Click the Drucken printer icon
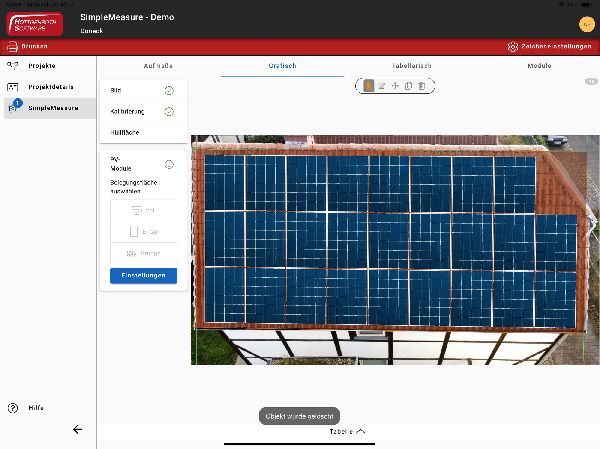Image resolution: width=600 pixels, height=449 pixels. [13, 47]
